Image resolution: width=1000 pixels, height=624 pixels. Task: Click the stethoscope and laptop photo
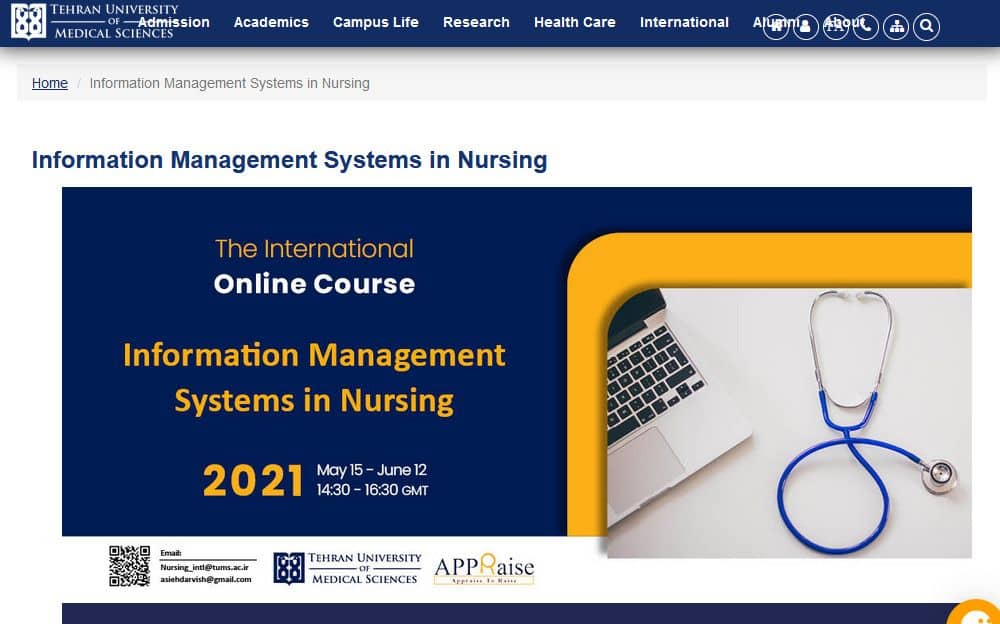tap(788, 420)
